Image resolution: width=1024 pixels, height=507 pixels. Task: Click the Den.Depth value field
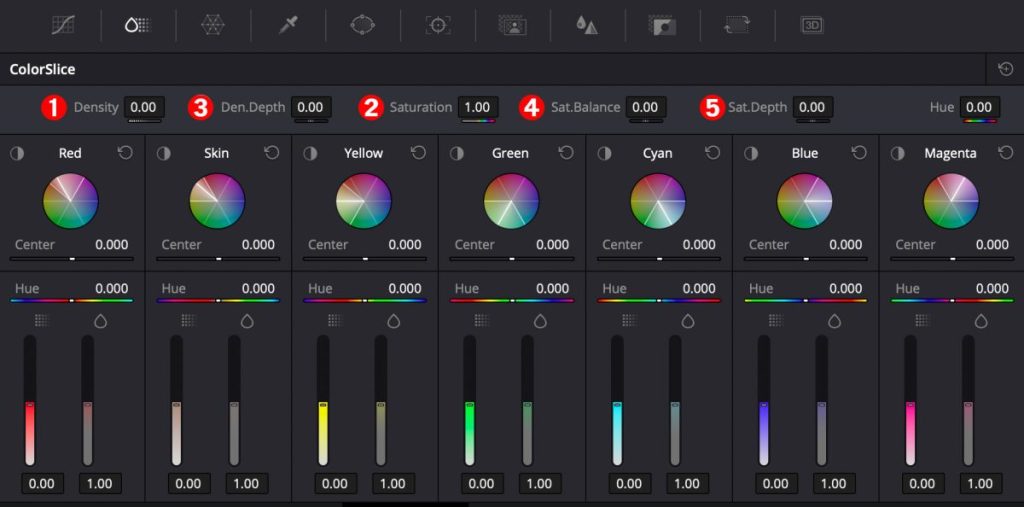[x=311, y=107]
